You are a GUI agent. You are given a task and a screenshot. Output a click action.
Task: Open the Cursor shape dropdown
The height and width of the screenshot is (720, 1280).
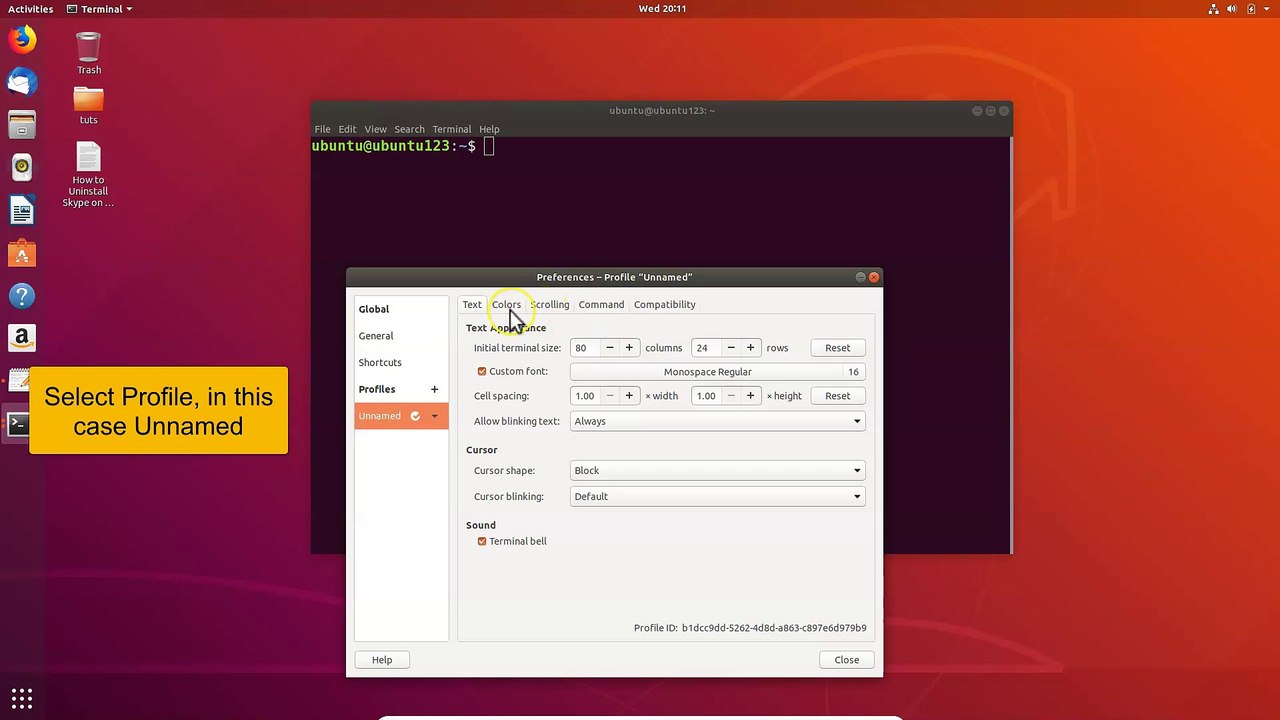pos(717,470)
